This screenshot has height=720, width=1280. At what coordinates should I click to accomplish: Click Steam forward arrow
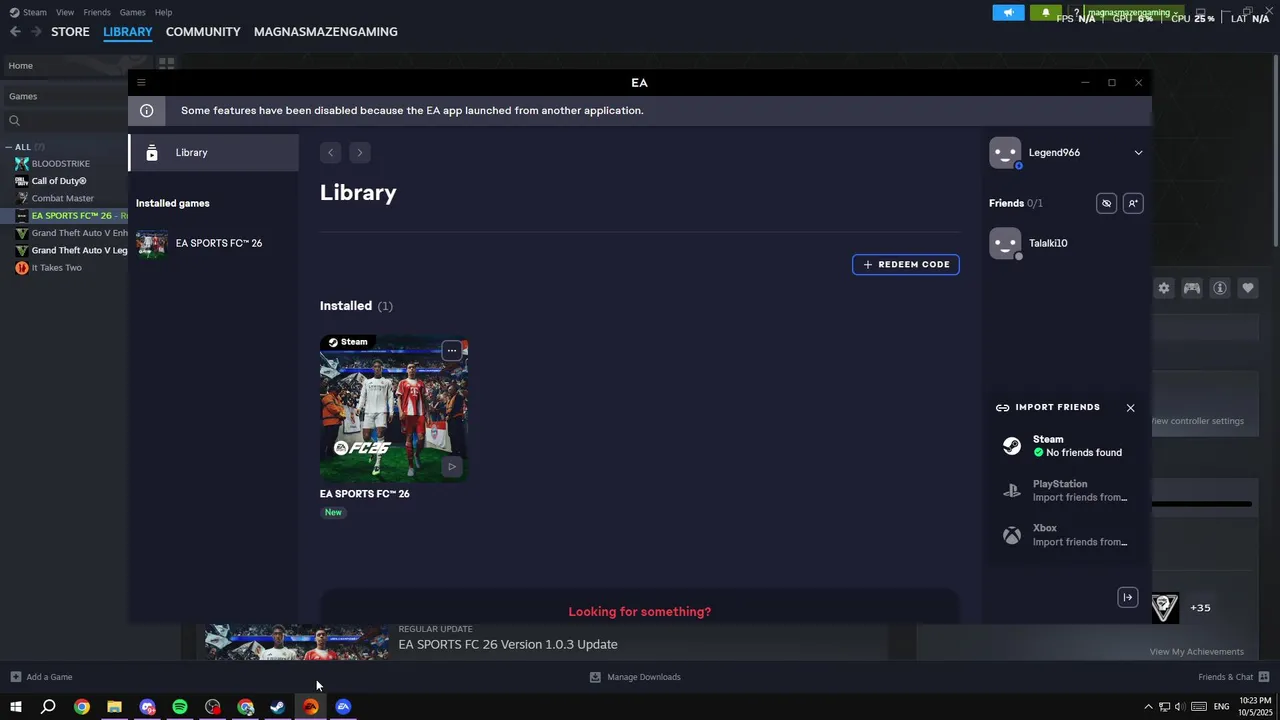click(36, 32)
